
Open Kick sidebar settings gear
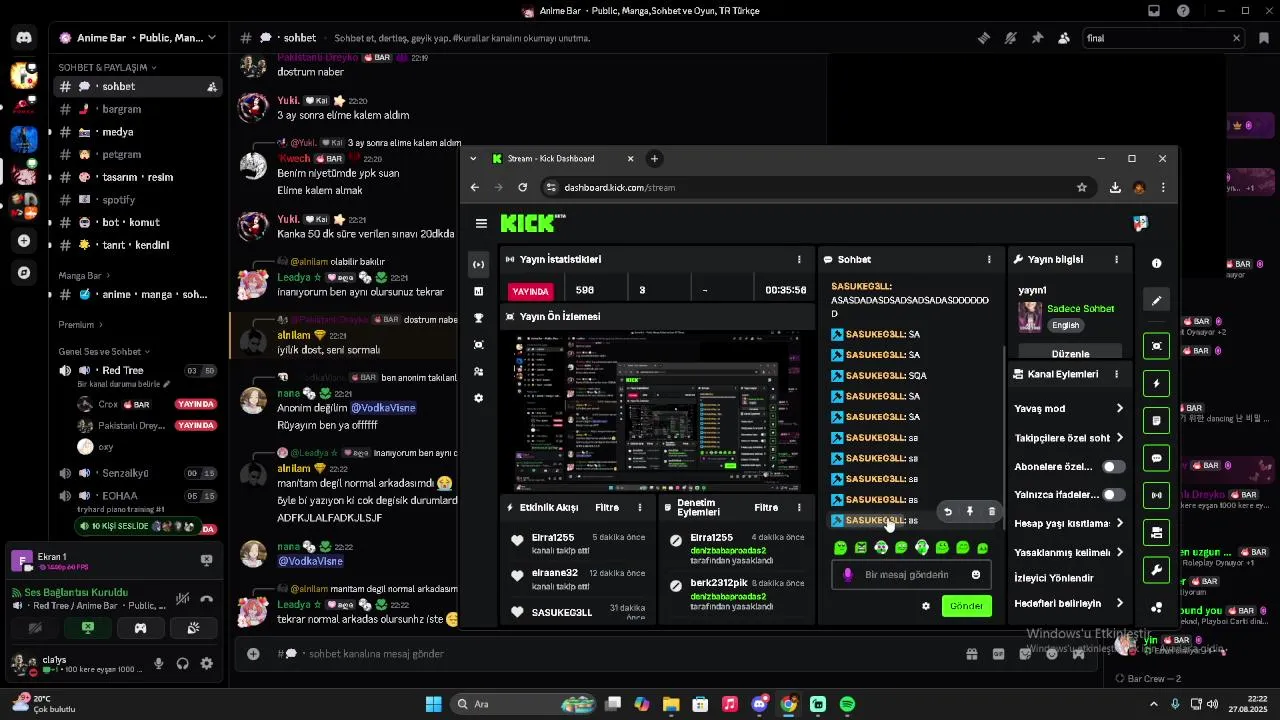[478, 398]
